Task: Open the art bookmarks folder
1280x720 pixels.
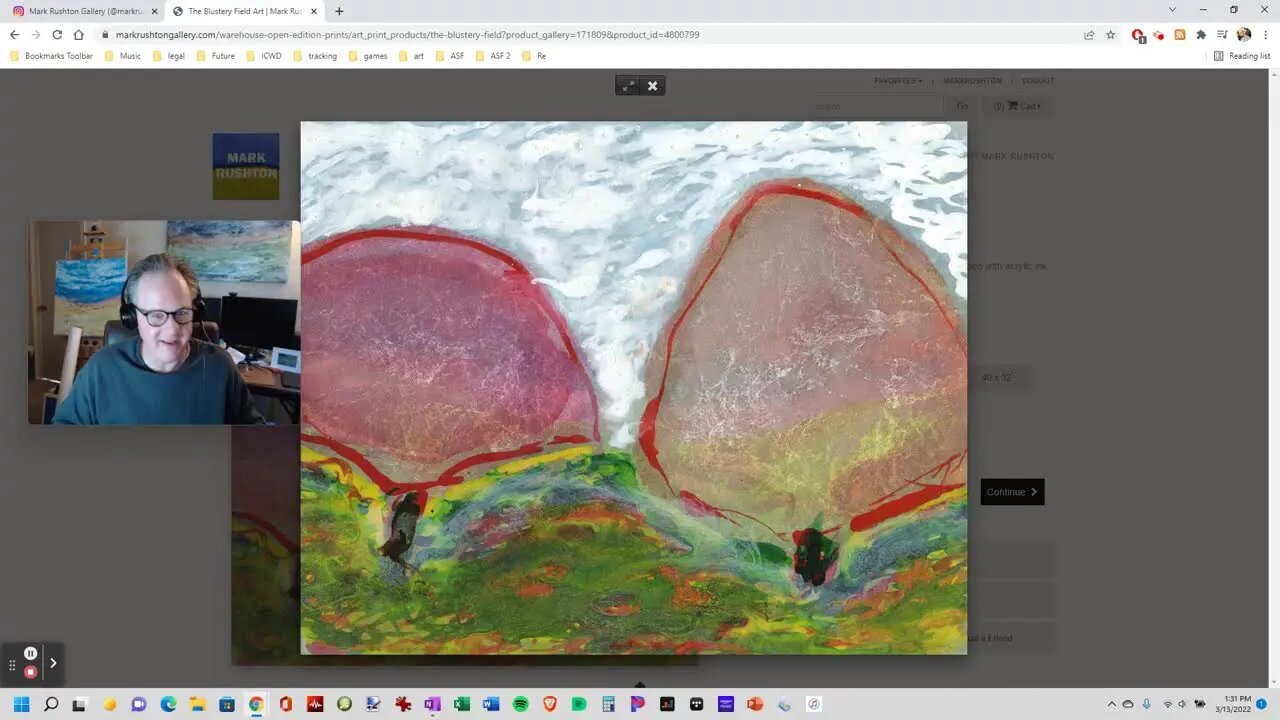Action: [411, 56]
